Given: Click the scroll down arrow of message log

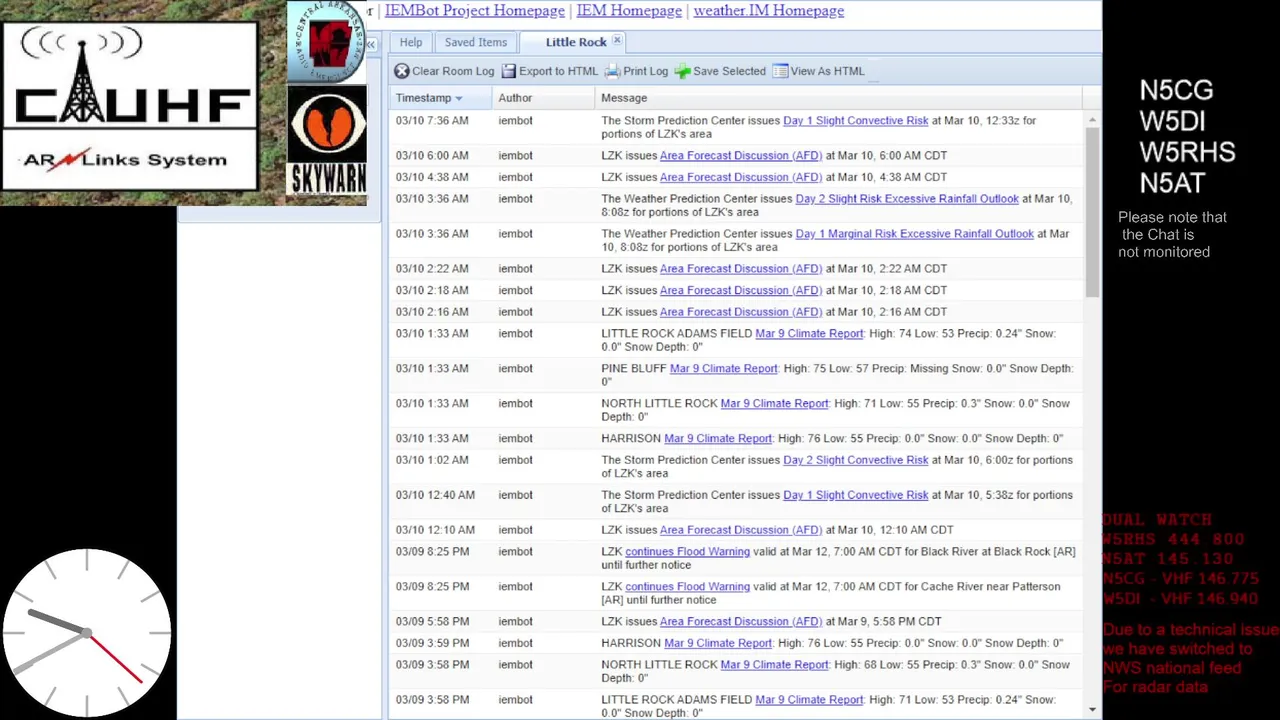Looking at the screenshot, I should 1092,709.
